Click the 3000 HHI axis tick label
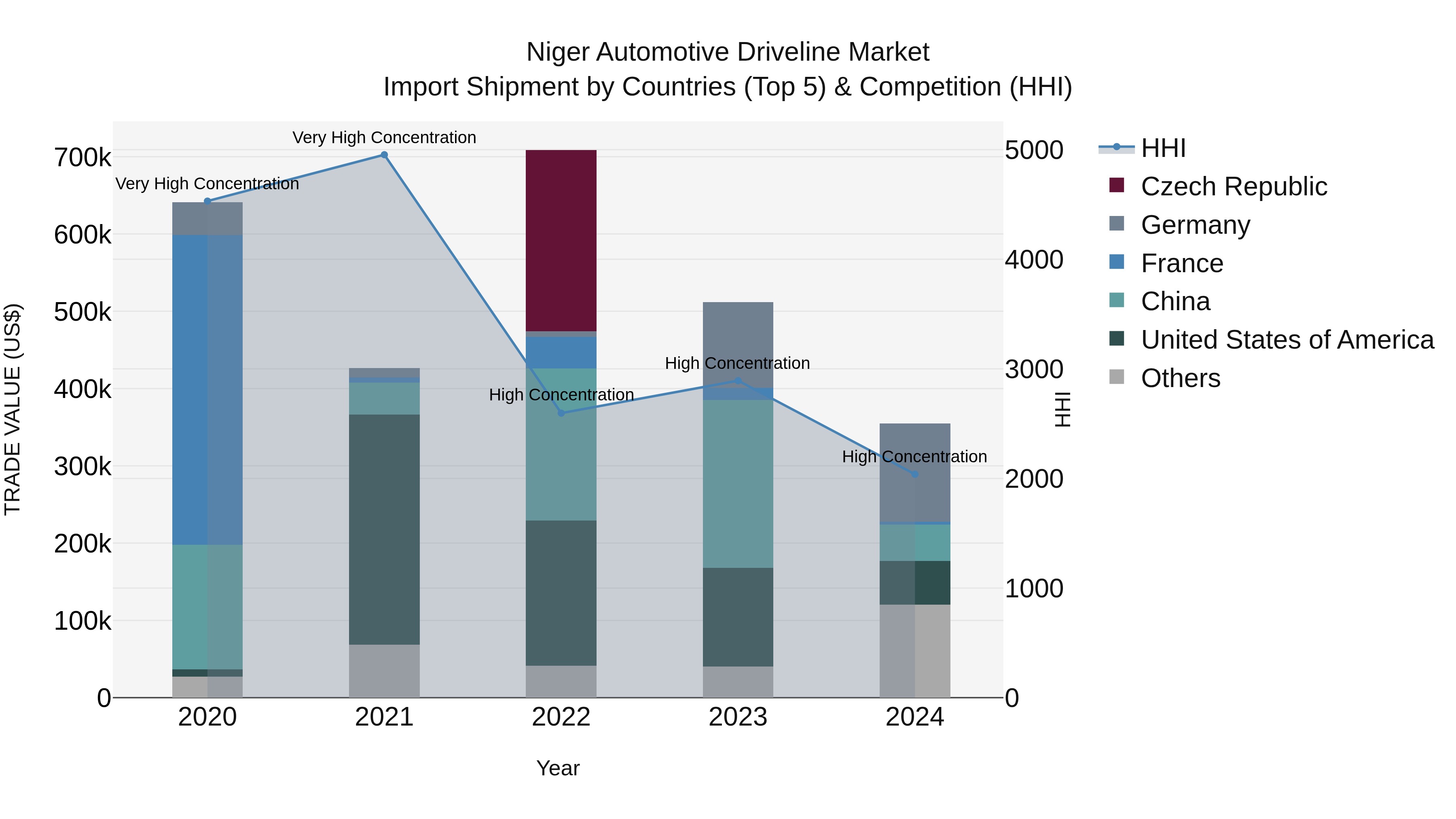 point(1034,370)
